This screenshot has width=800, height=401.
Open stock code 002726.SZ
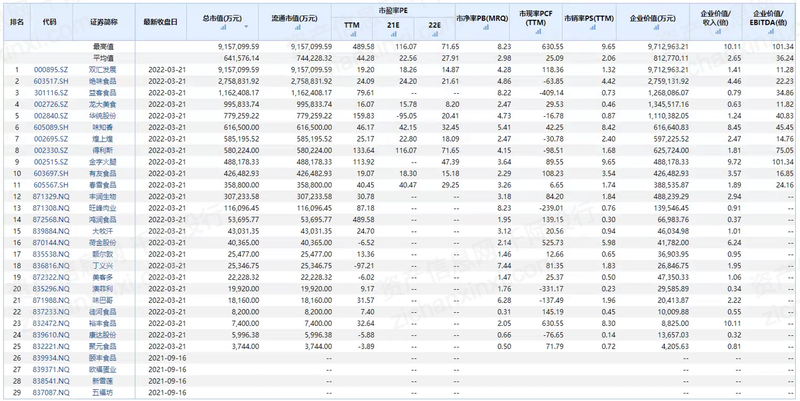pyautogui.click(x=51, y=104)
